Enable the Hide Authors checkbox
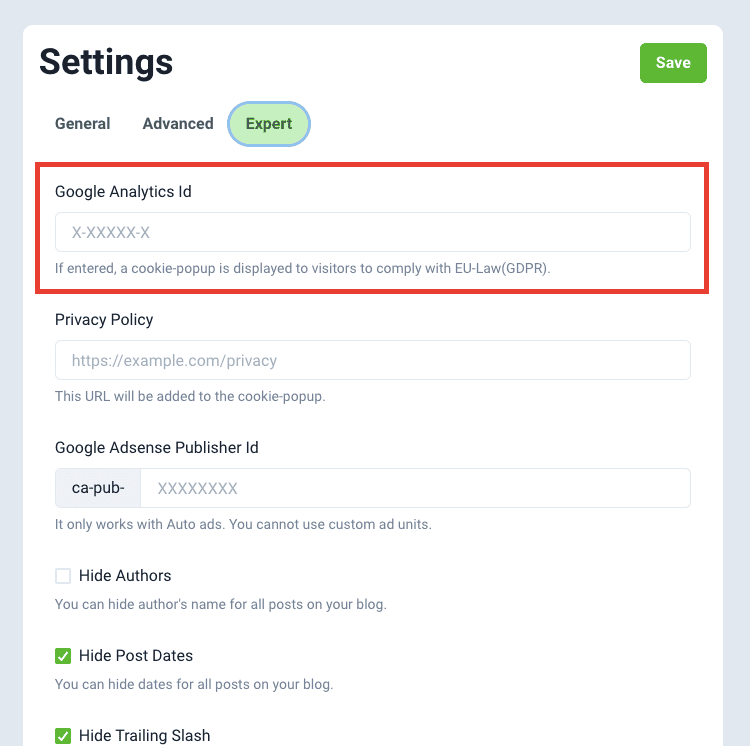Image resolution: width=750 pixels, height=746 pixels. point(63,576)
